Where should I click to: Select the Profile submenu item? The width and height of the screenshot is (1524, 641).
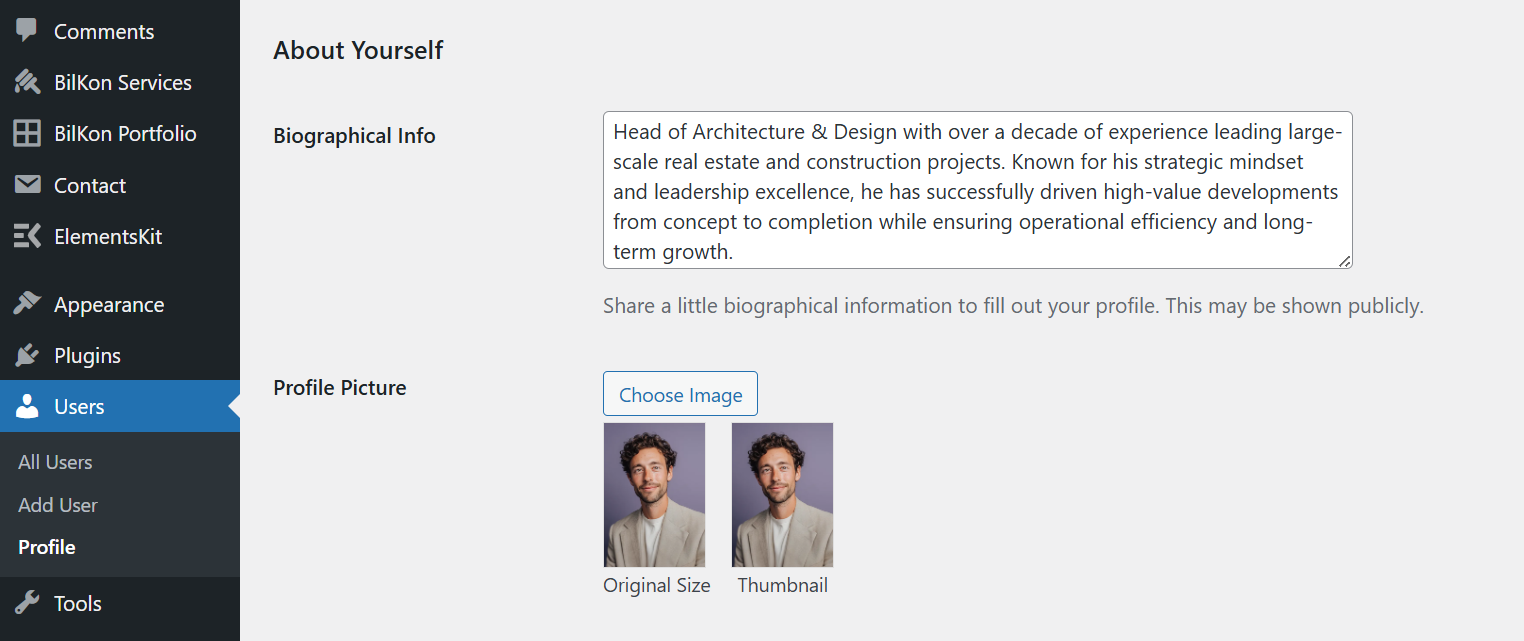click(x=47, y=547)
